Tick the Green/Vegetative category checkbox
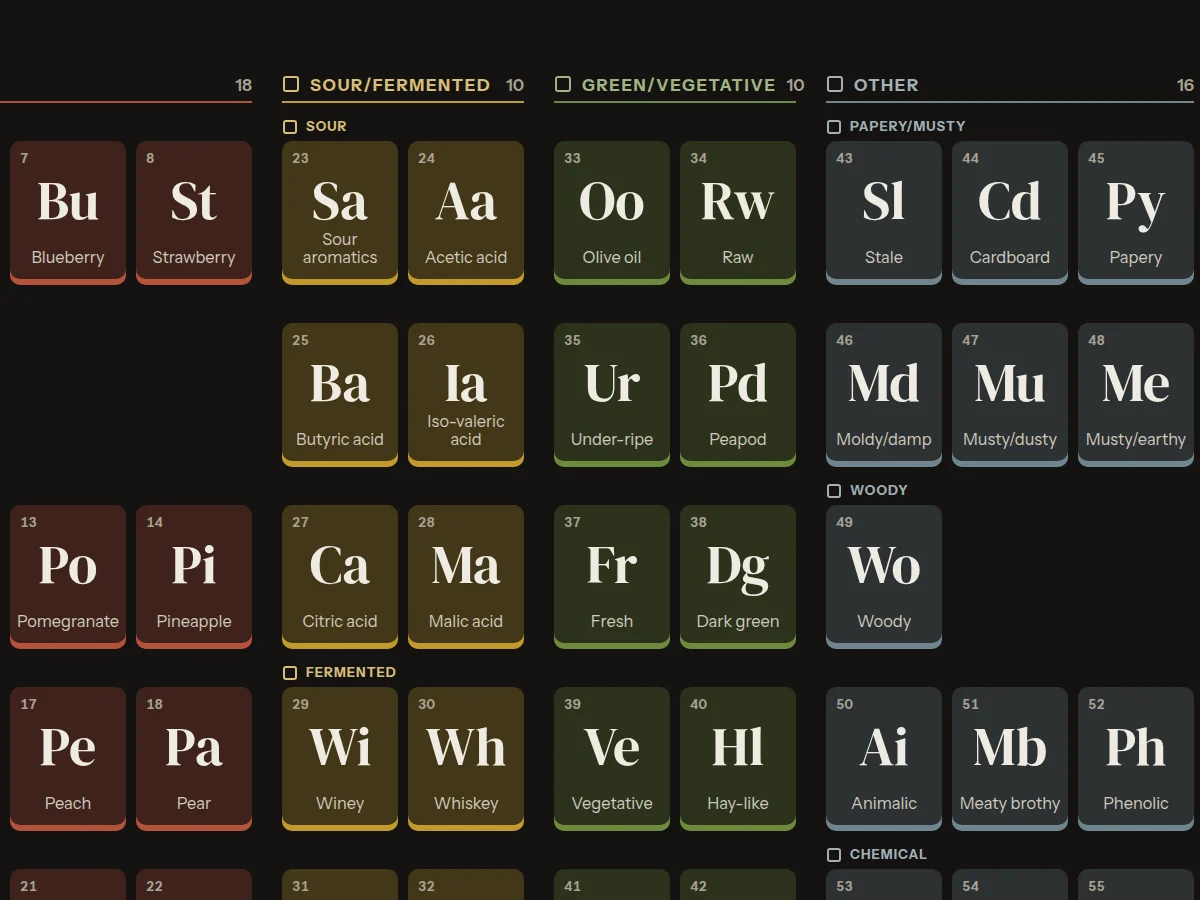 563,85
